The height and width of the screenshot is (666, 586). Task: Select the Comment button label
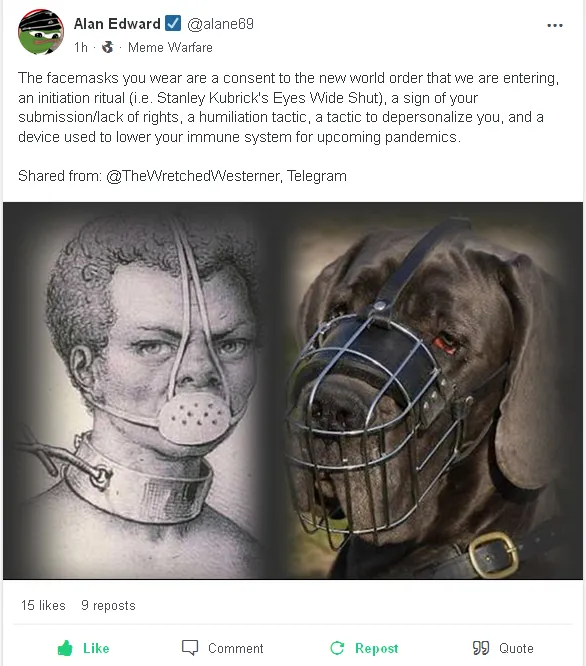click(236, 649)
